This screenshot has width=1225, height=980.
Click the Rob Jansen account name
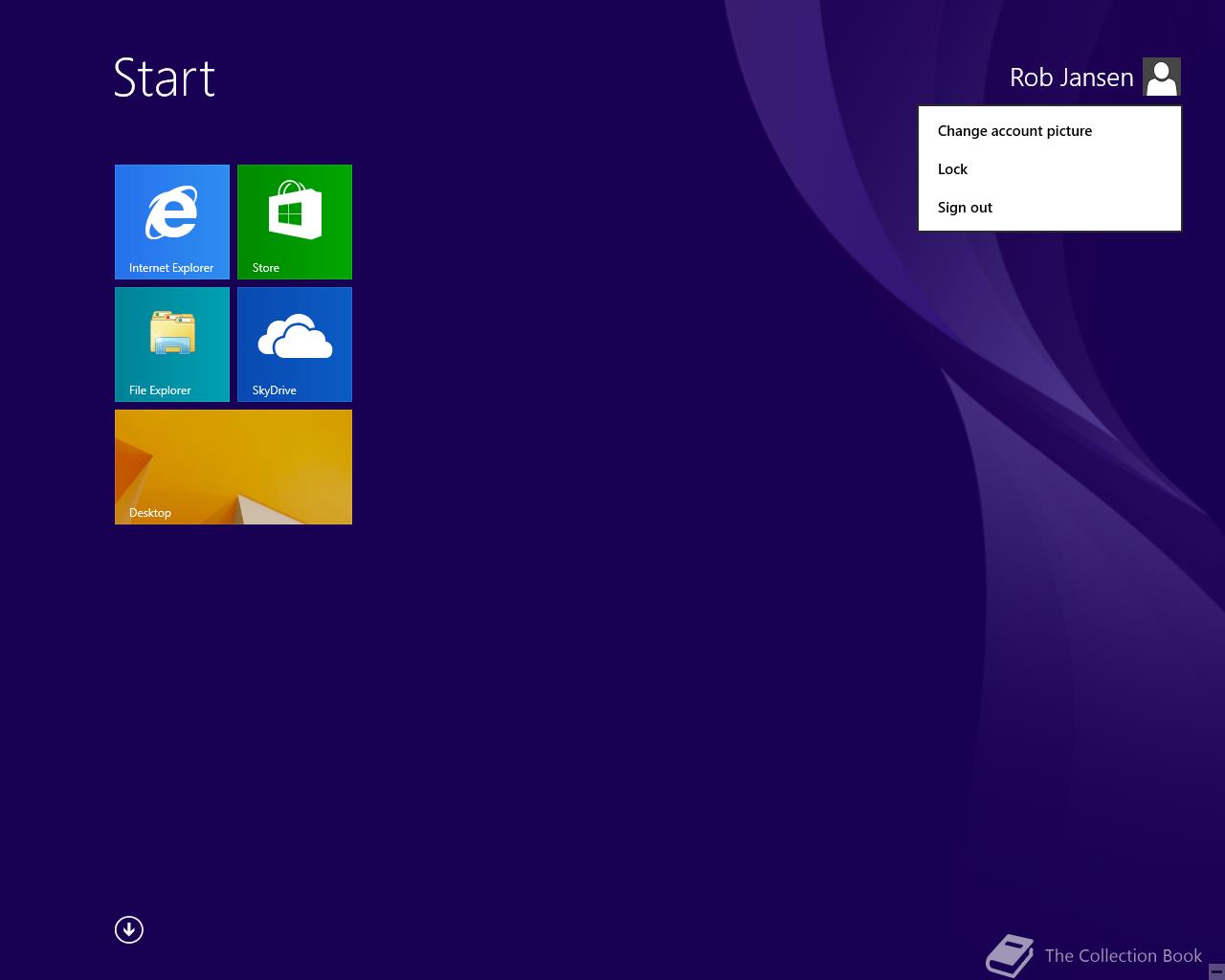click(x=1071, y=78)
